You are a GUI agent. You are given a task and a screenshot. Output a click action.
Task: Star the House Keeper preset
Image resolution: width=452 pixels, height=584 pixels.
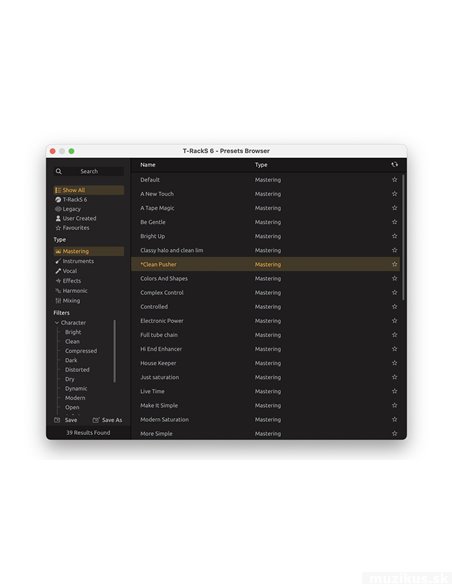394,363
